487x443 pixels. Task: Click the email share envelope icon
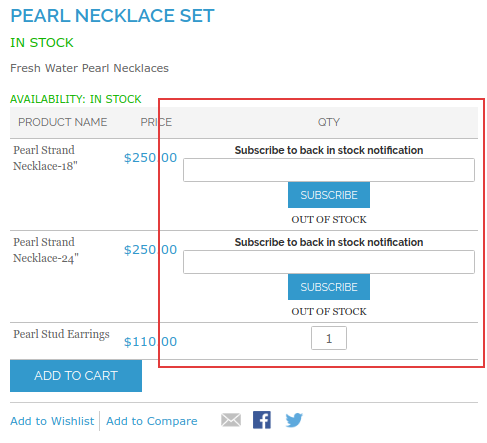(231, 420)
